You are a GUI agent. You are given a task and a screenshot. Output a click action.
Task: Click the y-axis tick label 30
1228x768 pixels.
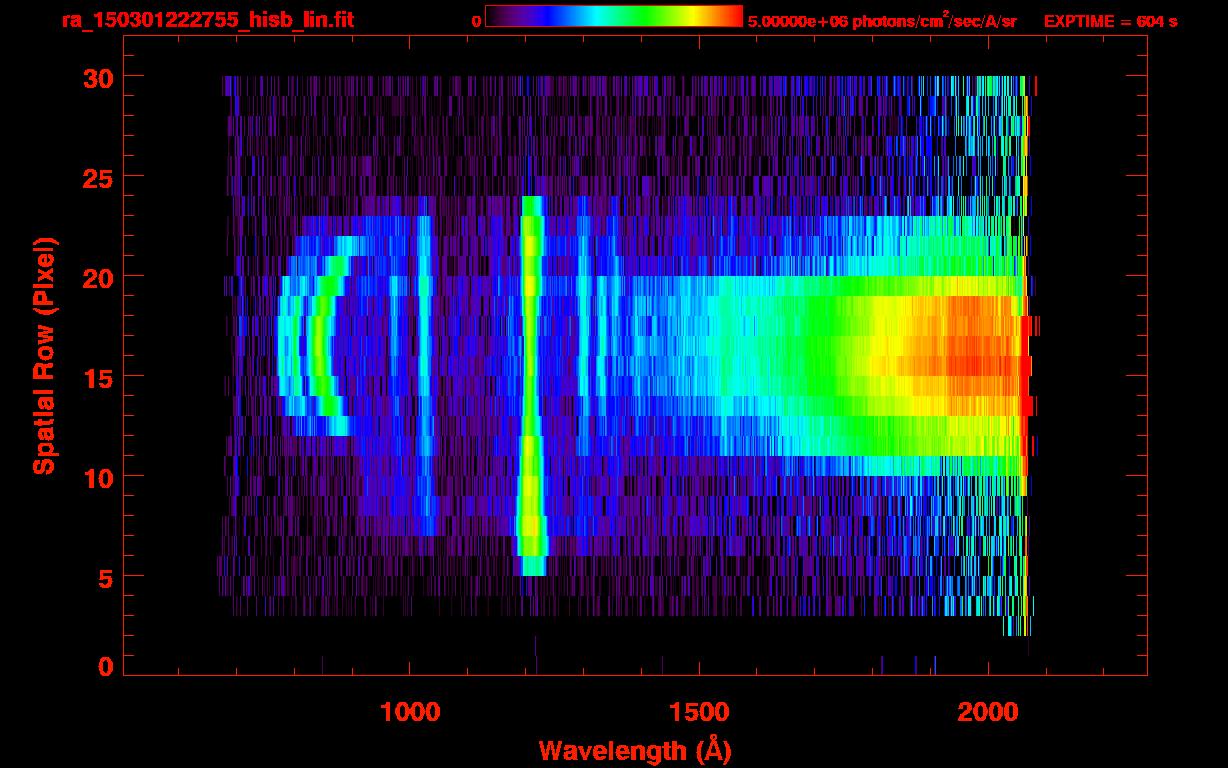[98, 77]
